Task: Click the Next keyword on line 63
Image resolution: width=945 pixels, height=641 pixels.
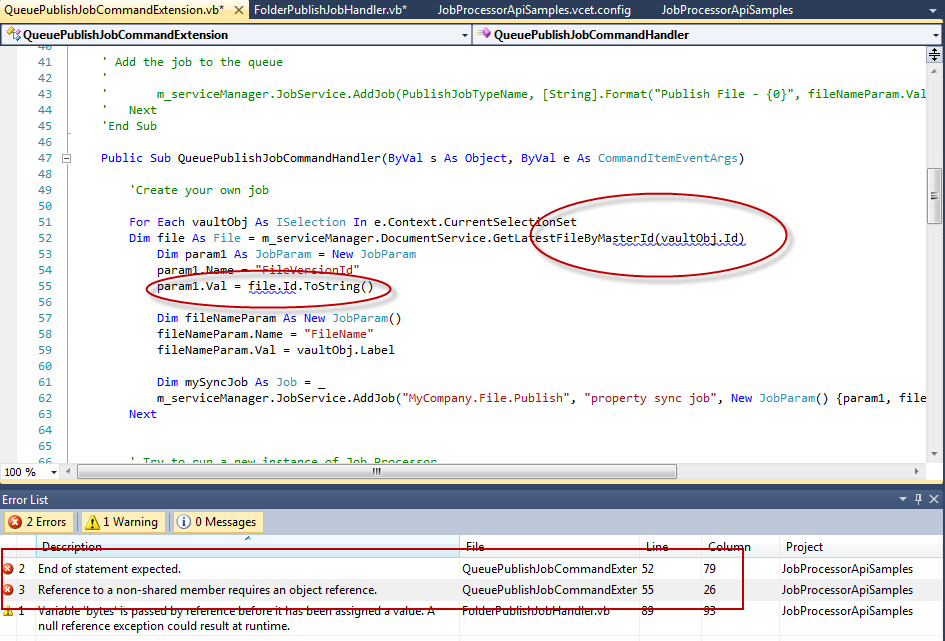Action: [x=143, y=414]
